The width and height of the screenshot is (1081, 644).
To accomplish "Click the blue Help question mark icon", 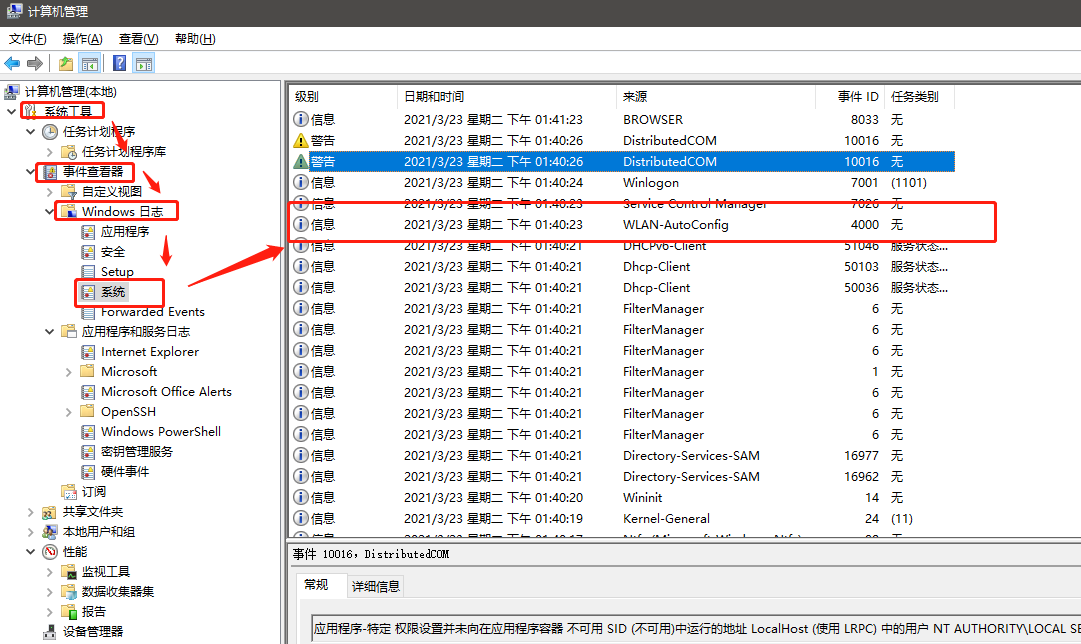I will coord(119,64).
